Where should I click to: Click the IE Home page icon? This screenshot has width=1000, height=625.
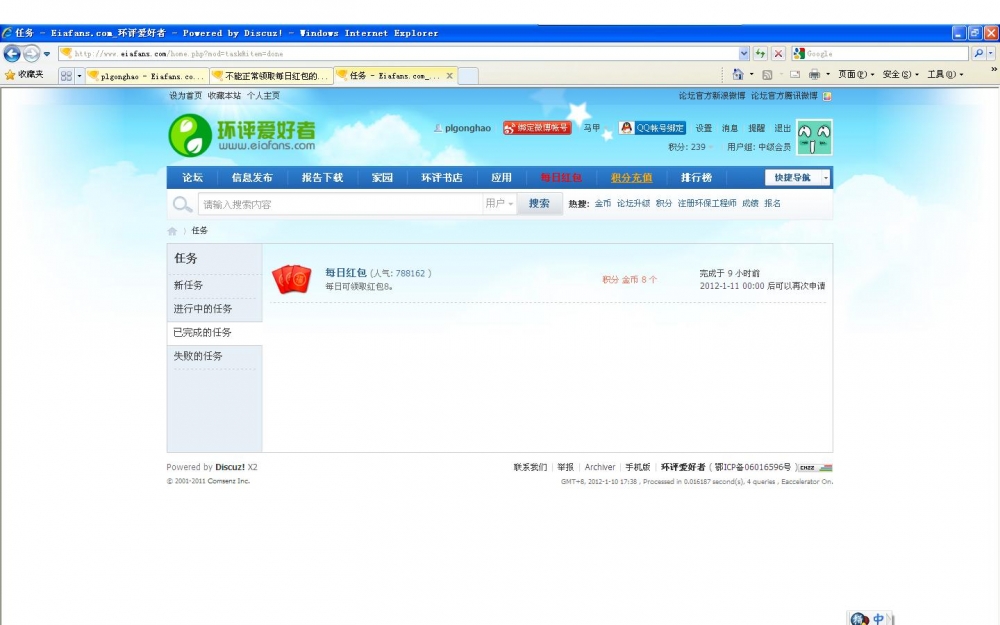click(737, 75)
